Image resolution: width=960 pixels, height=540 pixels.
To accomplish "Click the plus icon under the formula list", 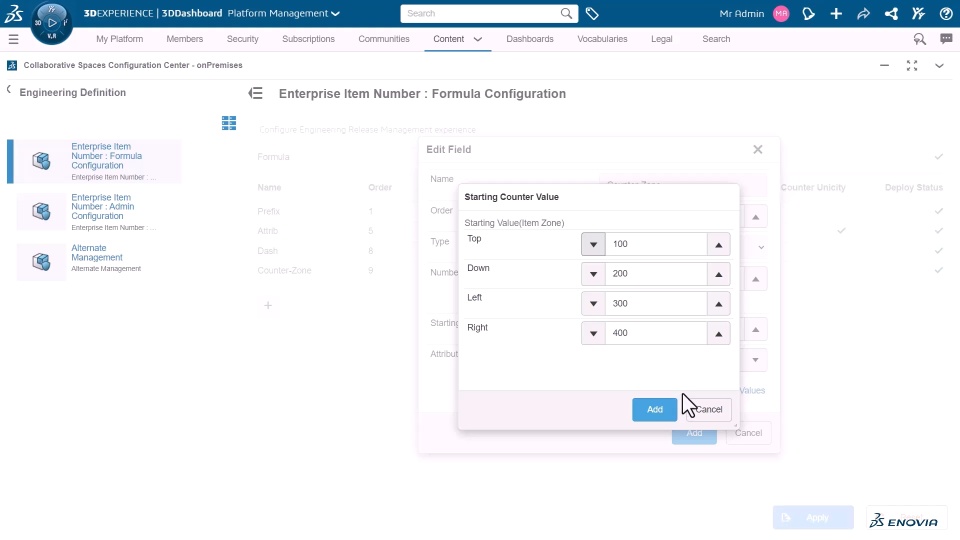I will (x=268, y=306).
